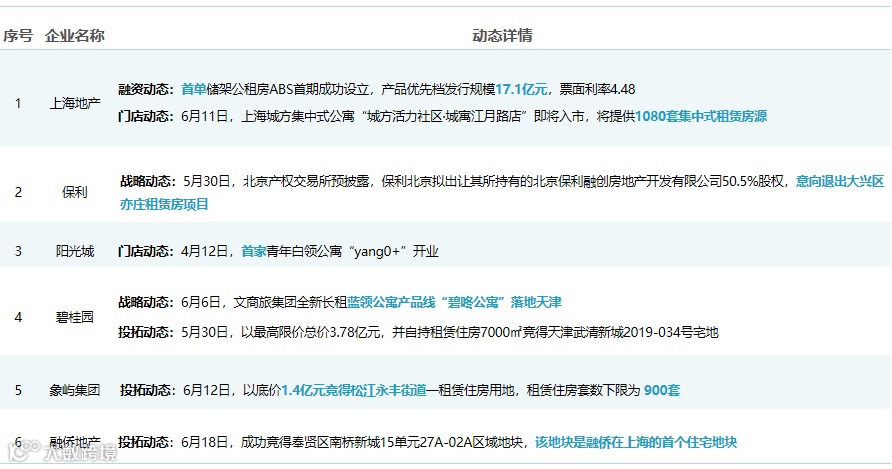Click 投拓动态 label in 象屿集团 row
This screenshot has width=892, height=469.
click(148, 390)
